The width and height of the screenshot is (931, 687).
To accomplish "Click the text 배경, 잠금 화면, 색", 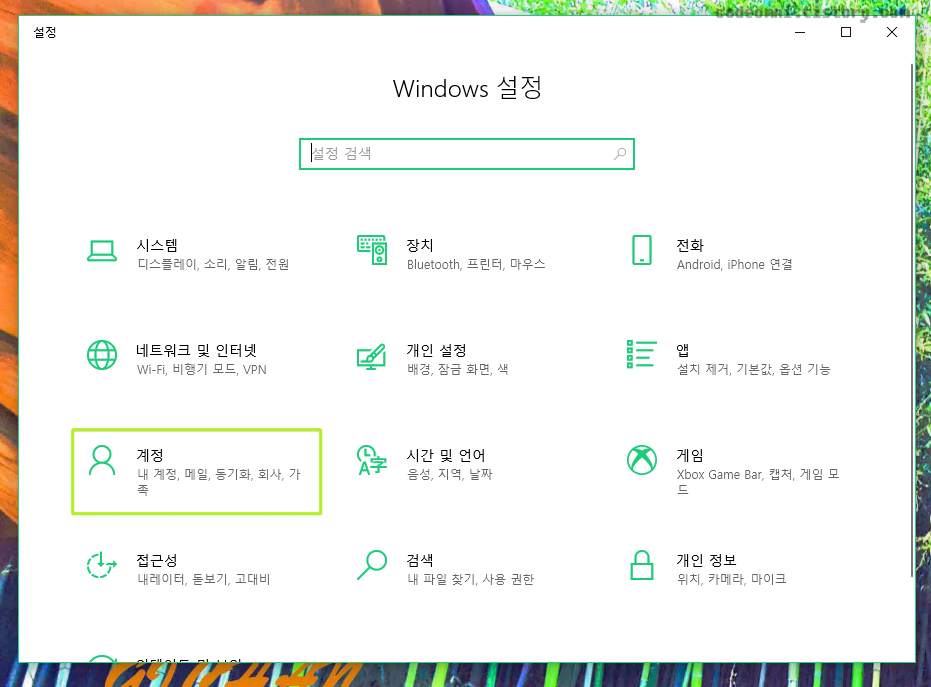I will click(458, 369).
